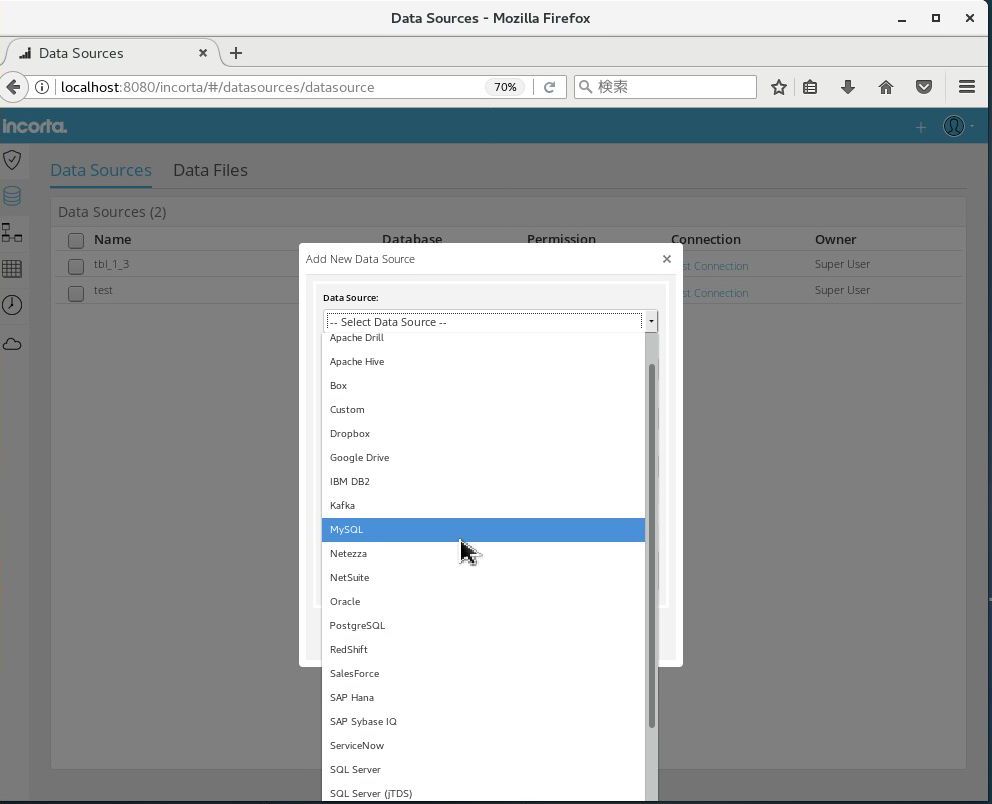Pick Dropbox from the data source list
This screenshot has height=804, width=992.
point(483,434)
